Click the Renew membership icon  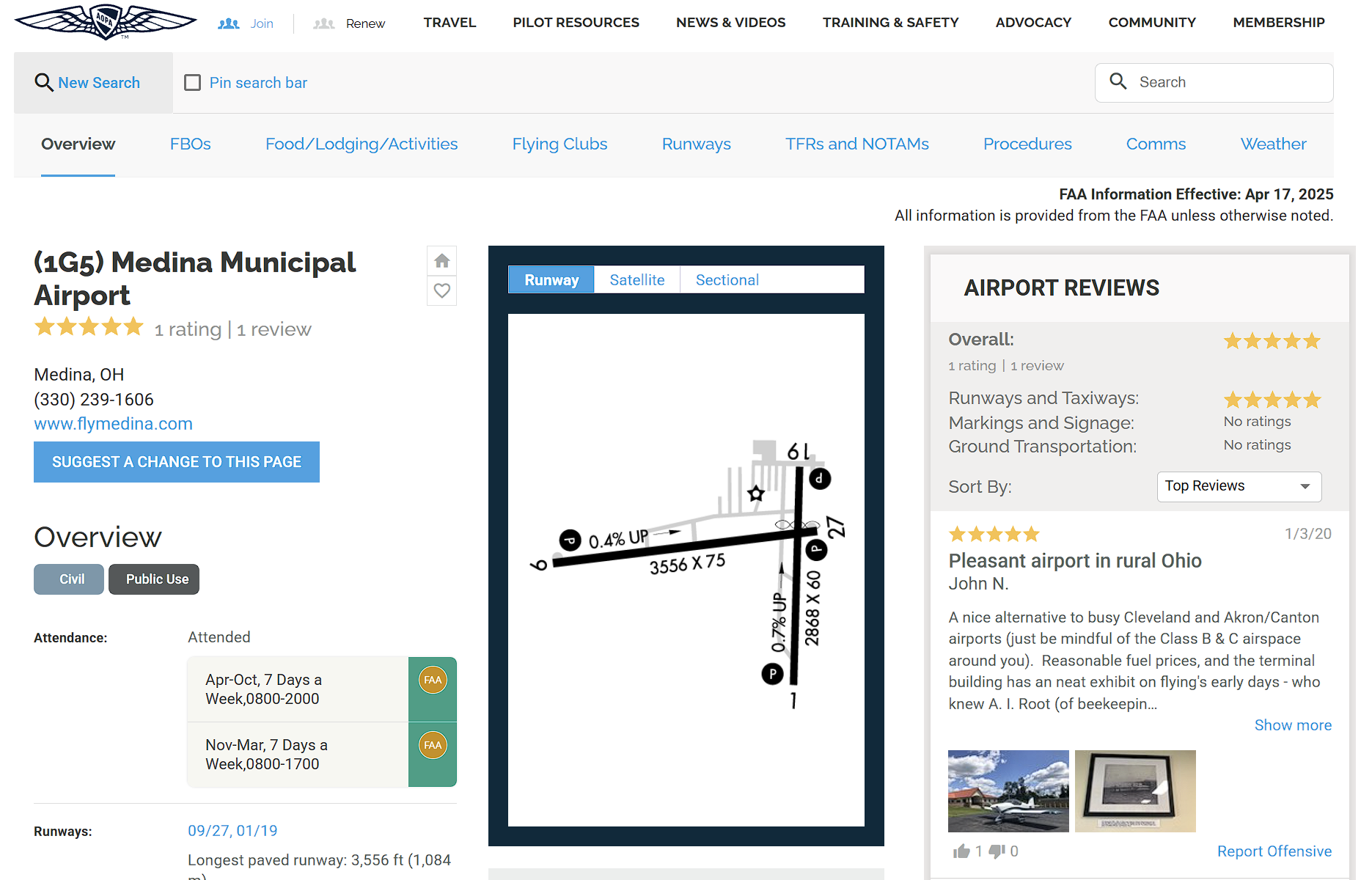tap(324, 23)
